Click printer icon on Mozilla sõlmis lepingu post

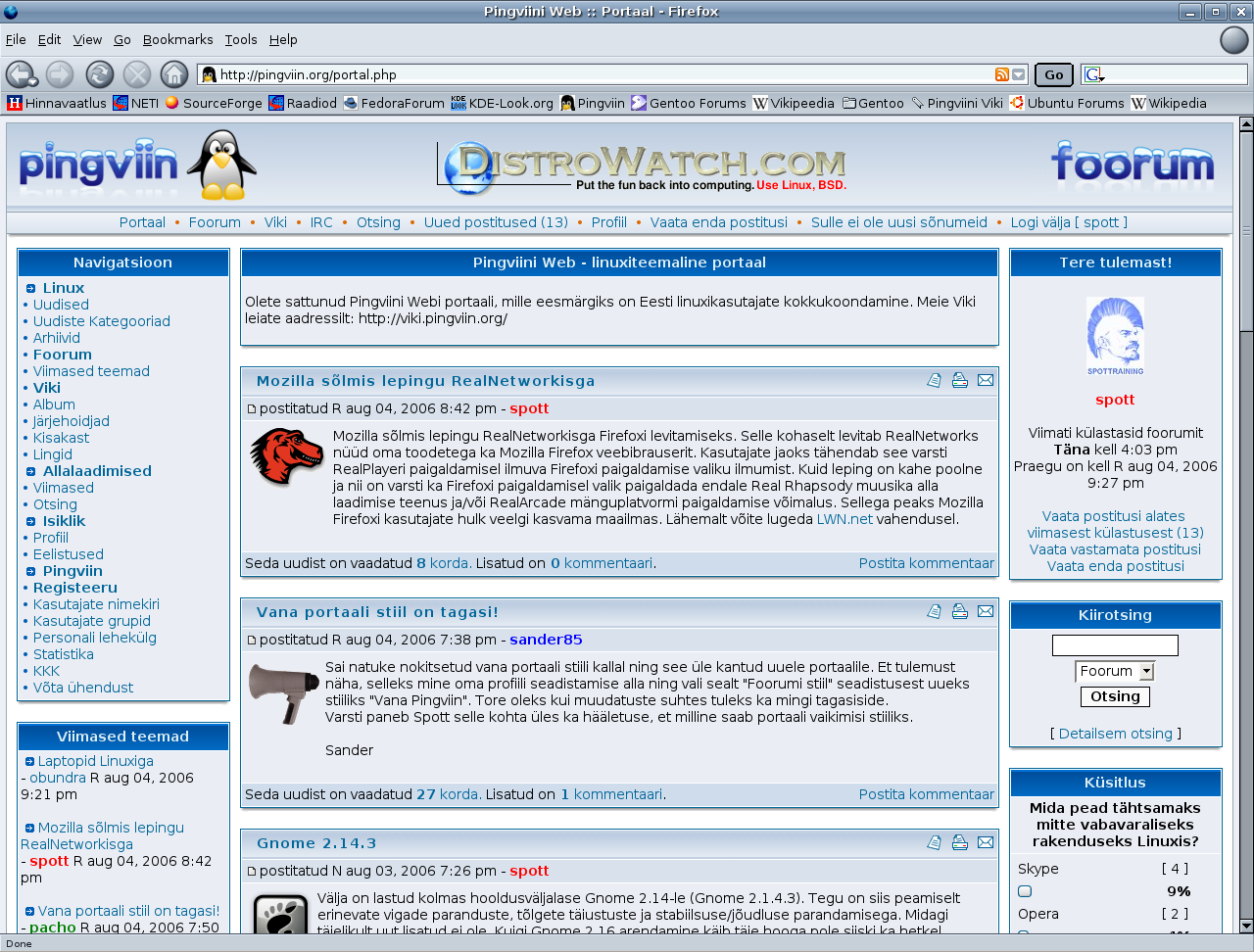960,380
